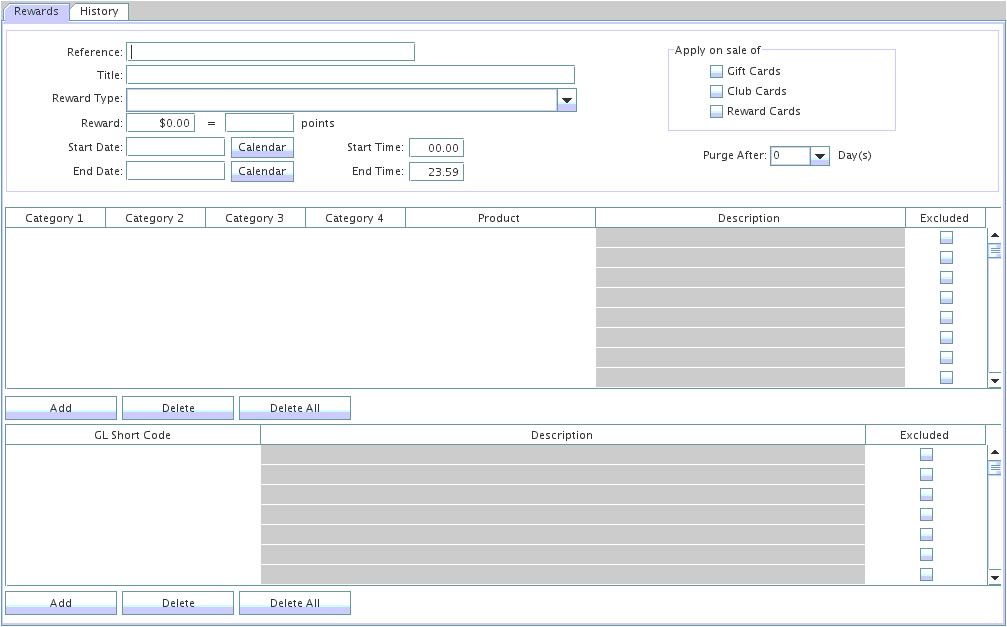Check the Reward Cards option
Image resolution: width=1007 pixels, height=627 pixels.
pyautogui.click(x=716, y=111)
